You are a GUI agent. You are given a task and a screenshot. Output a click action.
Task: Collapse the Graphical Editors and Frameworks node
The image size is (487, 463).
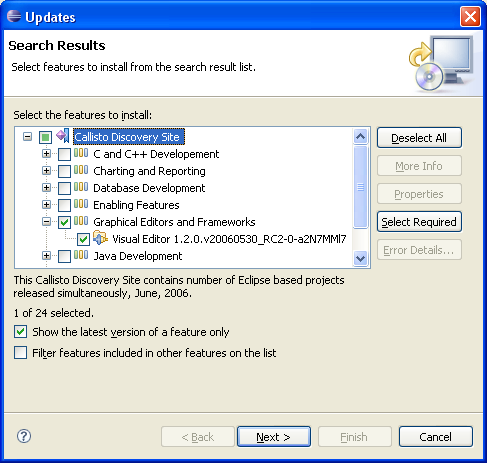pyautogui.click(x=46, y=222)
